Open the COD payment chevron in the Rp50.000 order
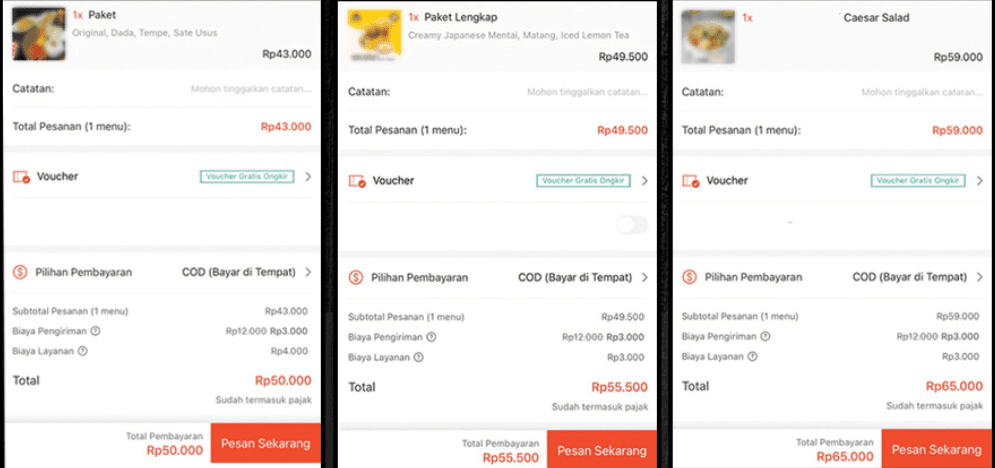This screenshot has height=468, width=995. point(308,272)
